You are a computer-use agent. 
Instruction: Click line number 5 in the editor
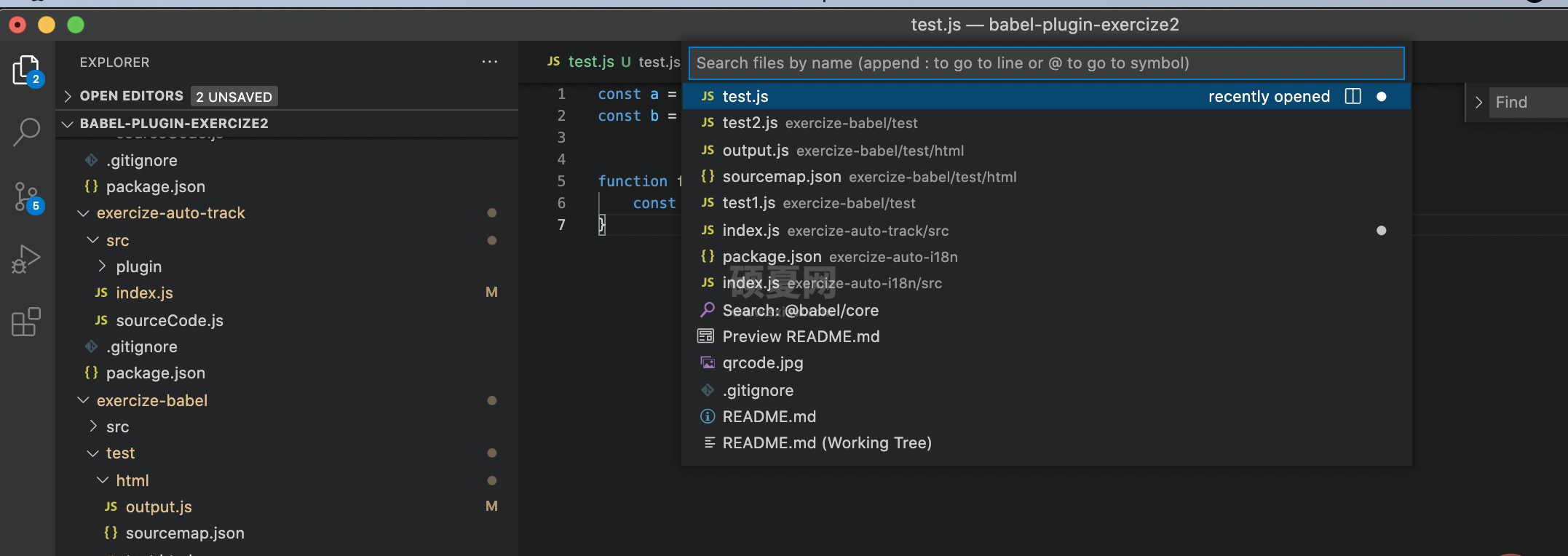click(561, 180)
